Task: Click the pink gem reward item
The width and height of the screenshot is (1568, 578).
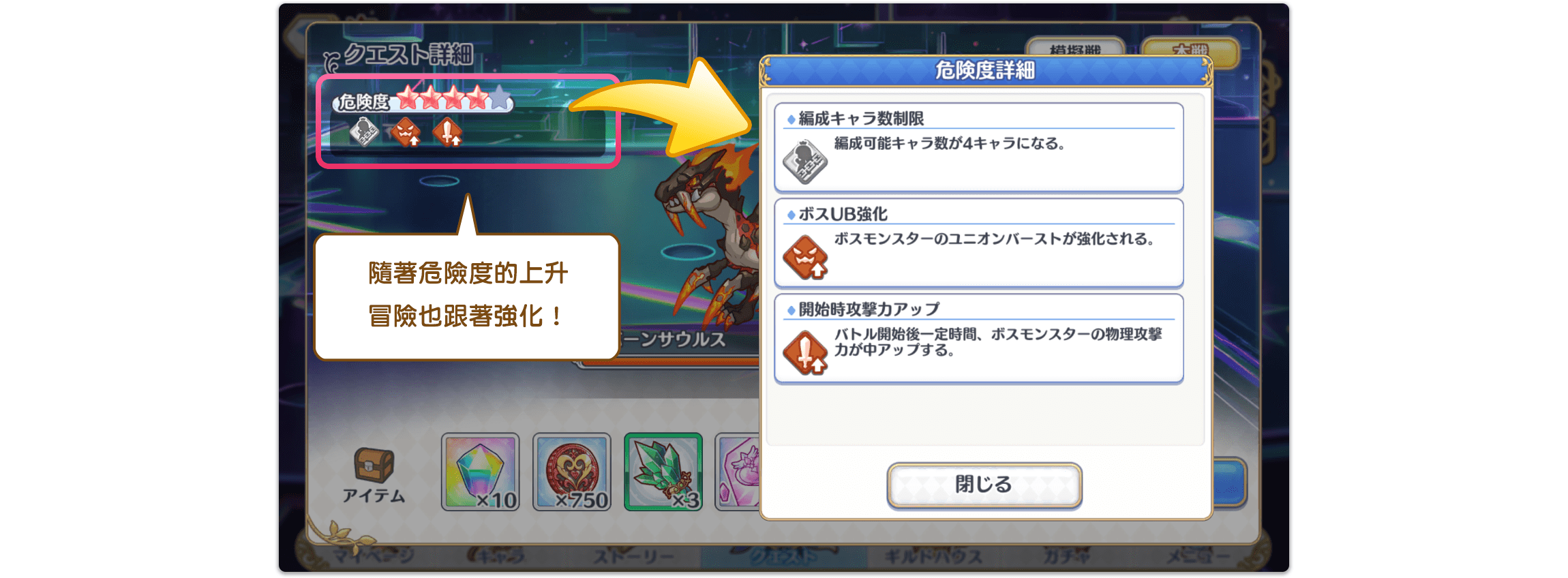Action: click(x=738, y=472)
